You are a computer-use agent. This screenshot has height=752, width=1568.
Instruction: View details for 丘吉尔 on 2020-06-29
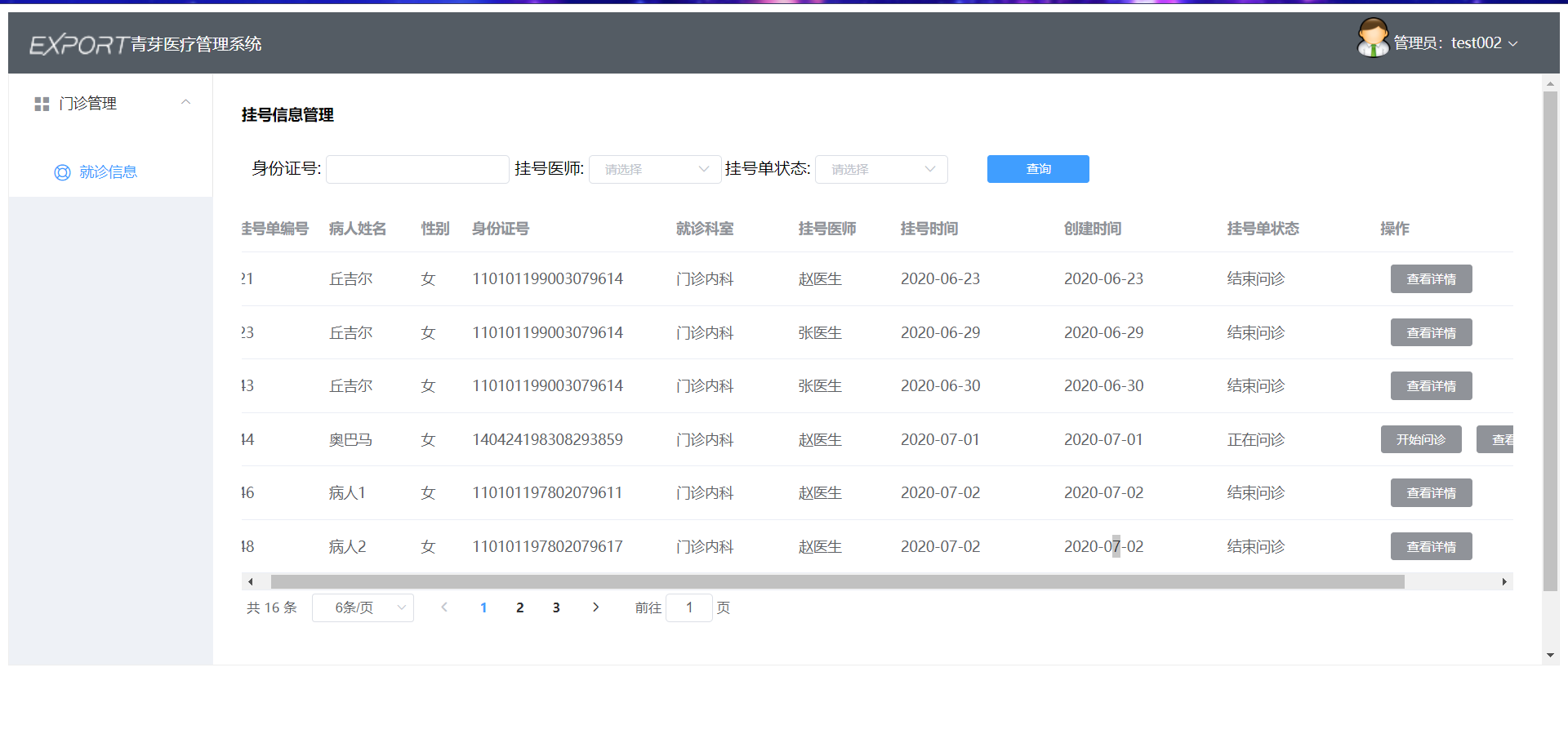click(1431, 333)
